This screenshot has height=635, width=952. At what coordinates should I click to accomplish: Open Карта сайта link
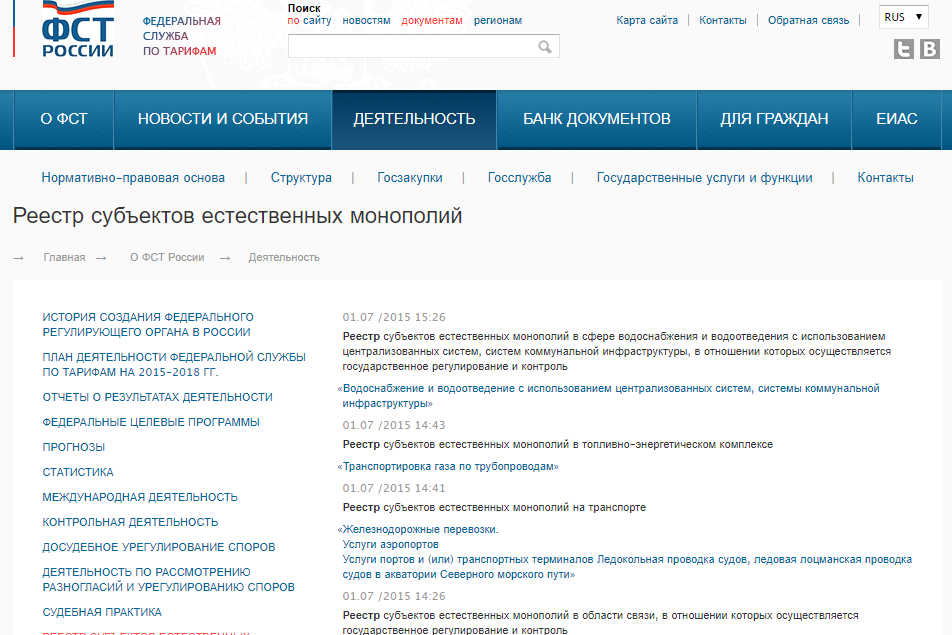[646, 18]
